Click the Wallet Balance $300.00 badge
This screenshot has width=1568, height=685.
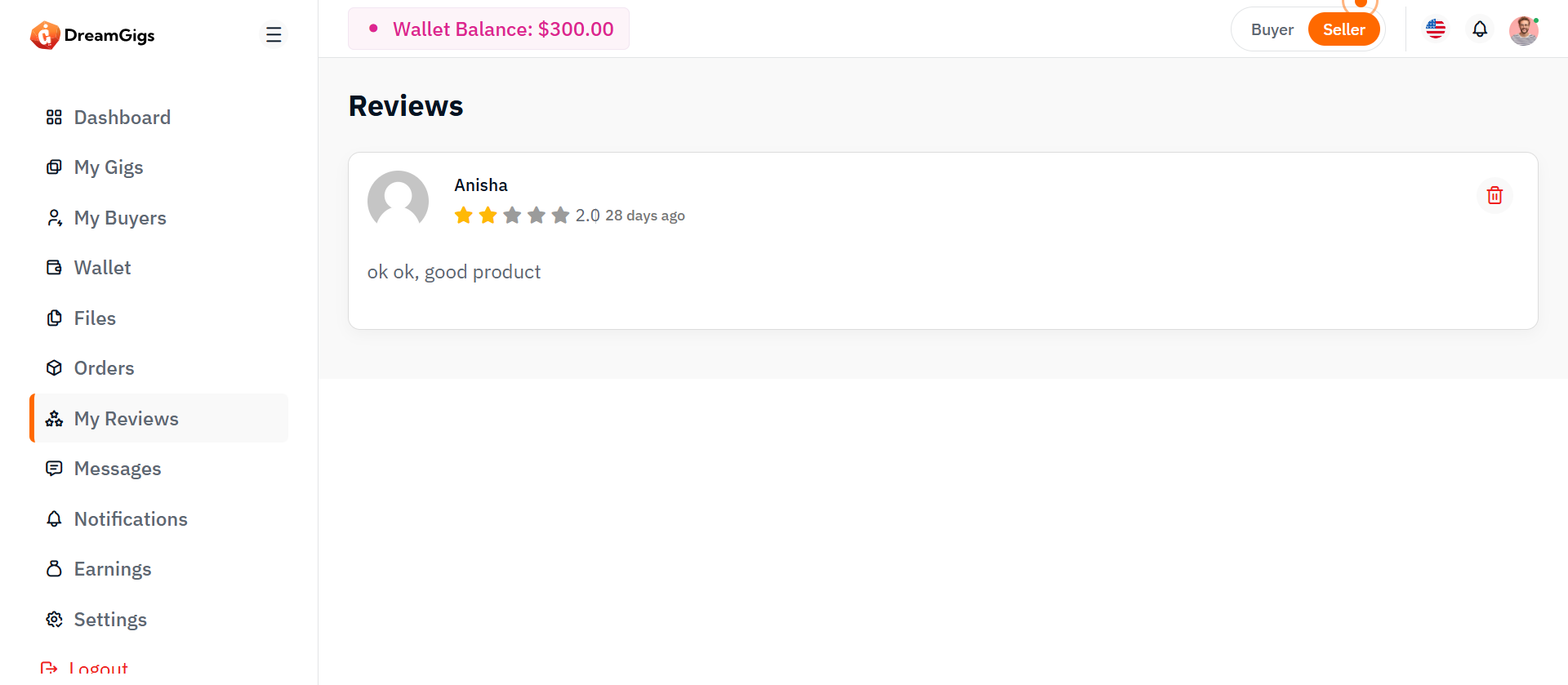(488, 29)
